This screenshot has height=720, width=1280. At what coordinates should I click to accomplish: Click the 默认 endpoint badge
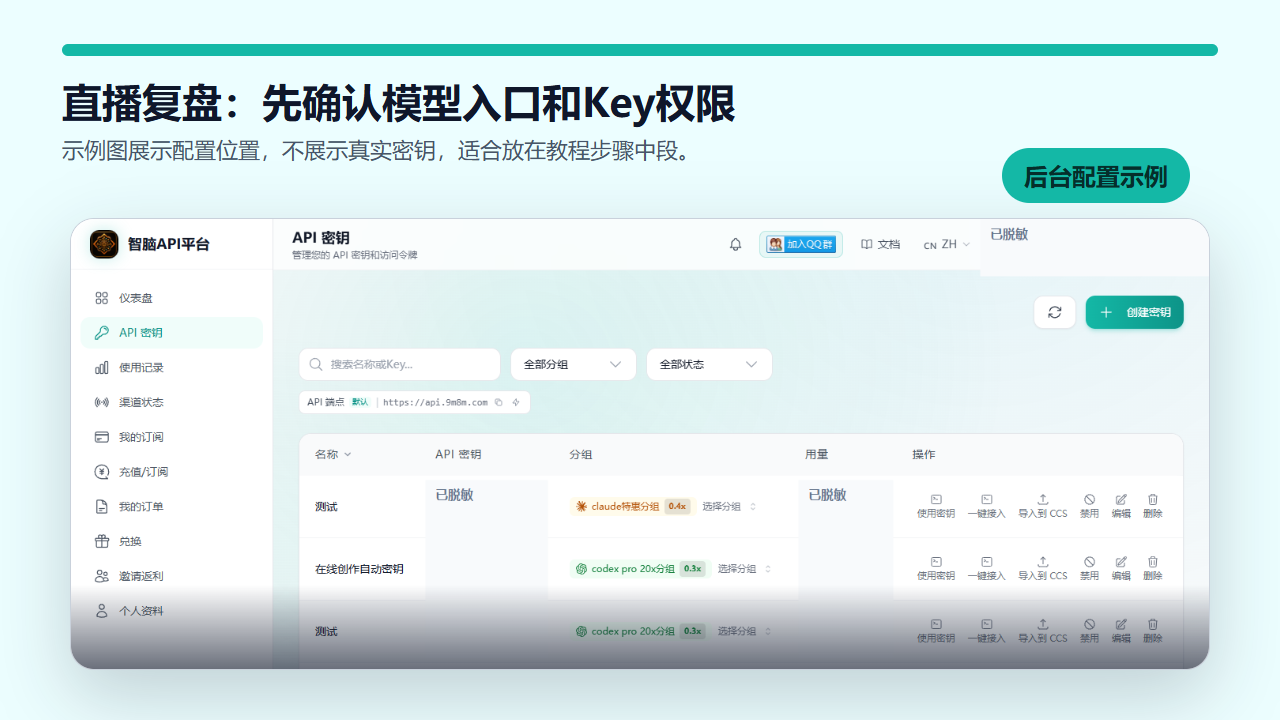point(360,402)
